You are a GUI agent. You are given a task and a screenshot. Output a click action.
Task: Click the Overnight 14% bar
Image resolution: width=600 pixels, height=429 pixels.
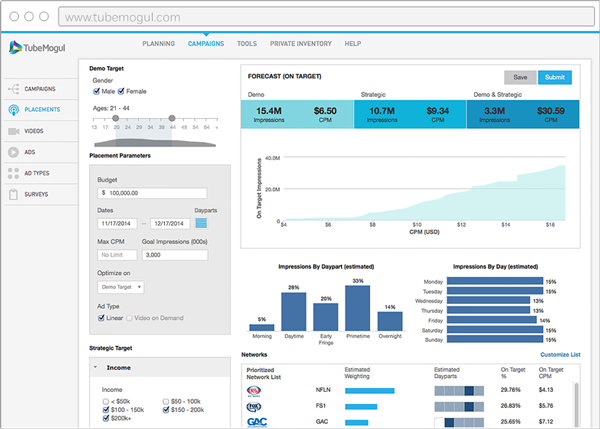pos(390,321)
